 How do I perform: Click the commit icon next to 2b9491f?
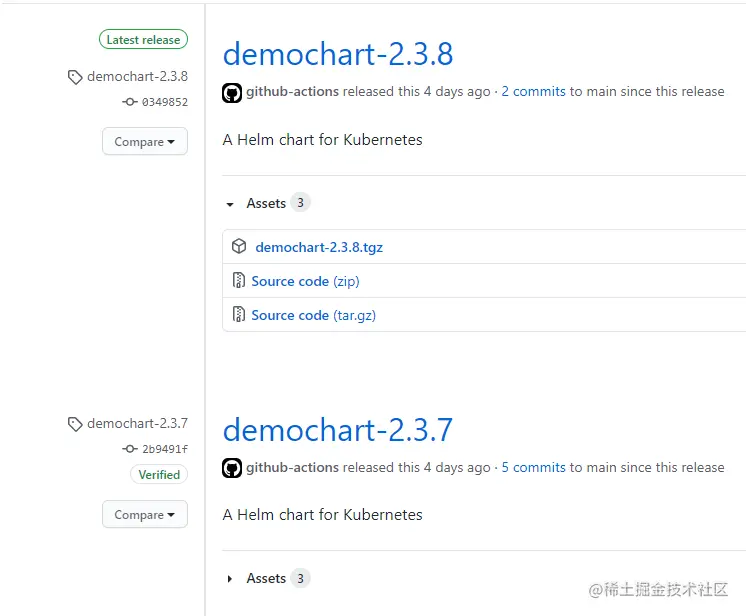point(129,449)
